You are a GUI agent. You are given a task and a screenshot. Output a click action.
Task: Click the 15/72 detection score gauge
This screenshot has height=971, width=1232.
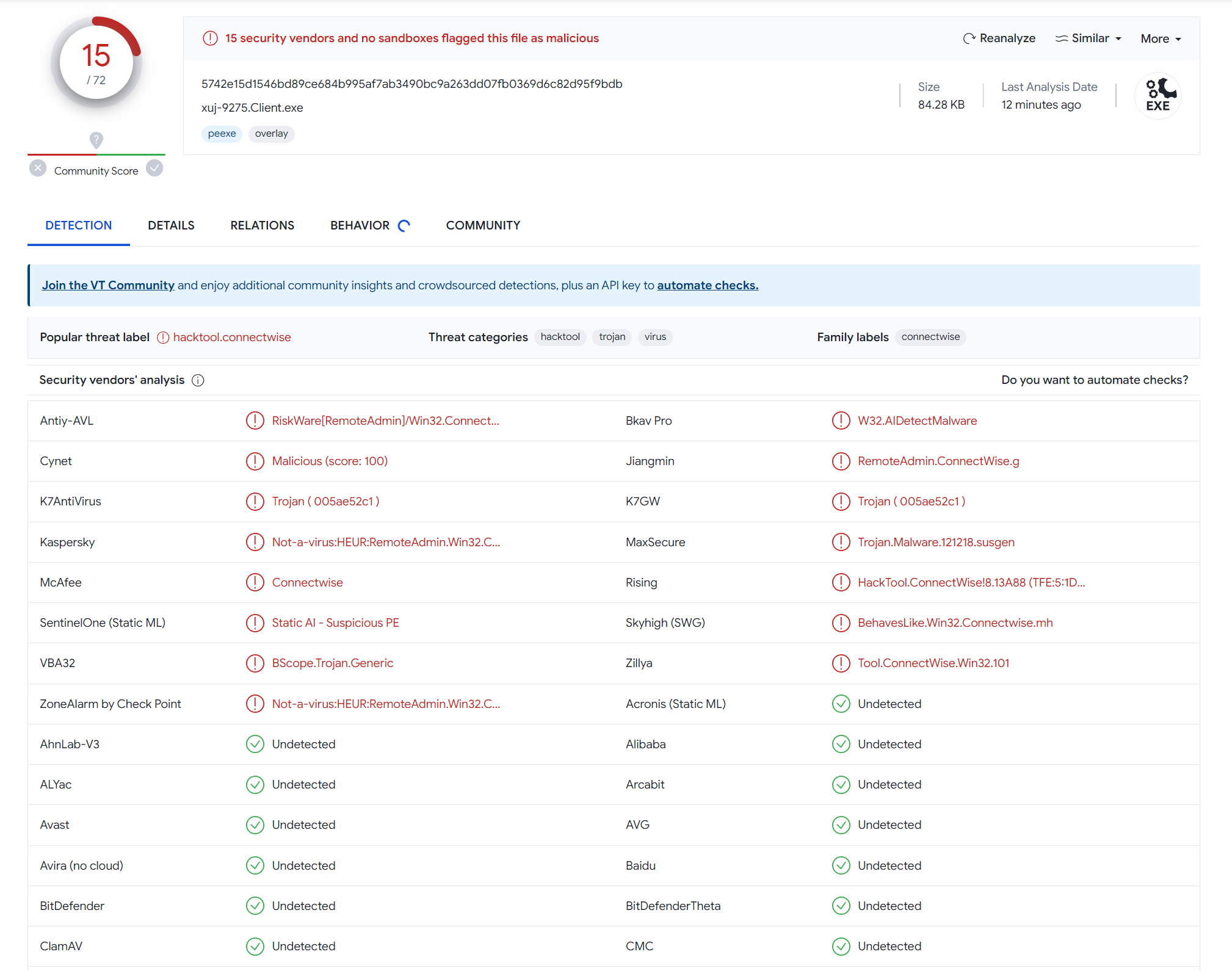pos(96,62)
